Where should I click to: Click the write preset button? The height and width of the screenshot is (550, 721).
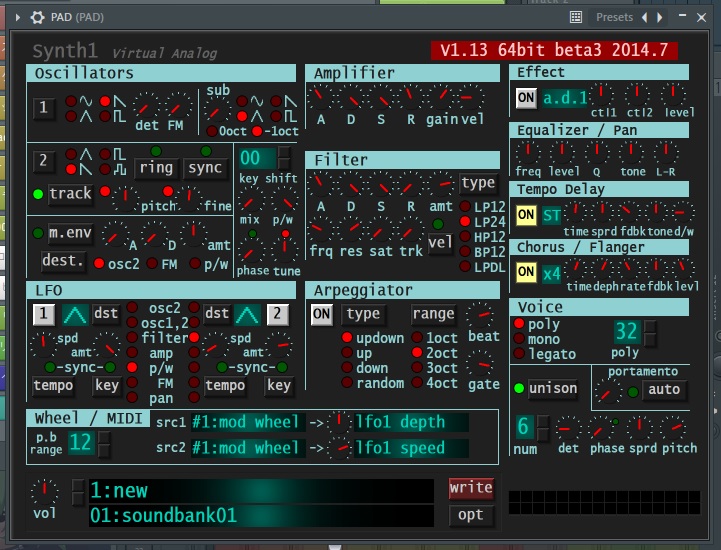pos(471,488)
